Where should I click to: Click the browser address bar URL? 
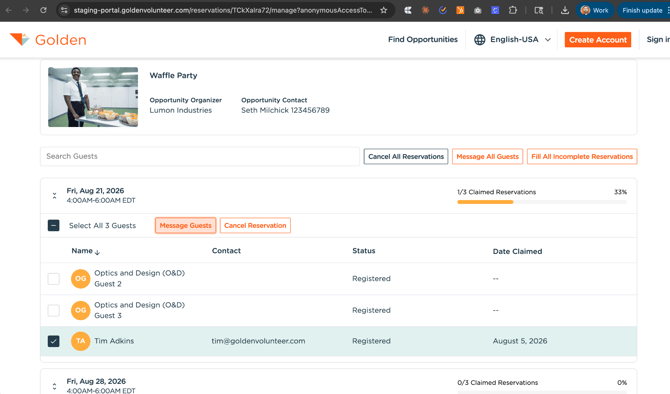pos(223,10)
